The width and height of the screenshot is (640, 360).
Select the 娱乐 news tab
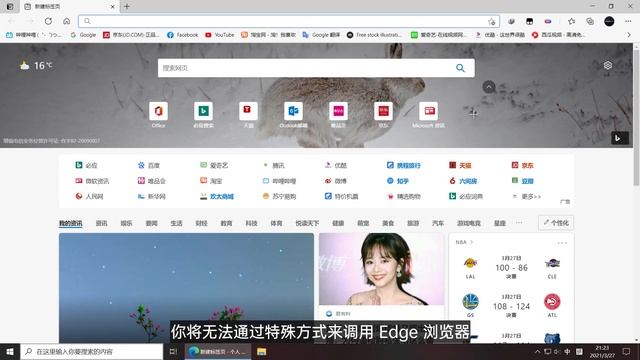pos(126,223)
